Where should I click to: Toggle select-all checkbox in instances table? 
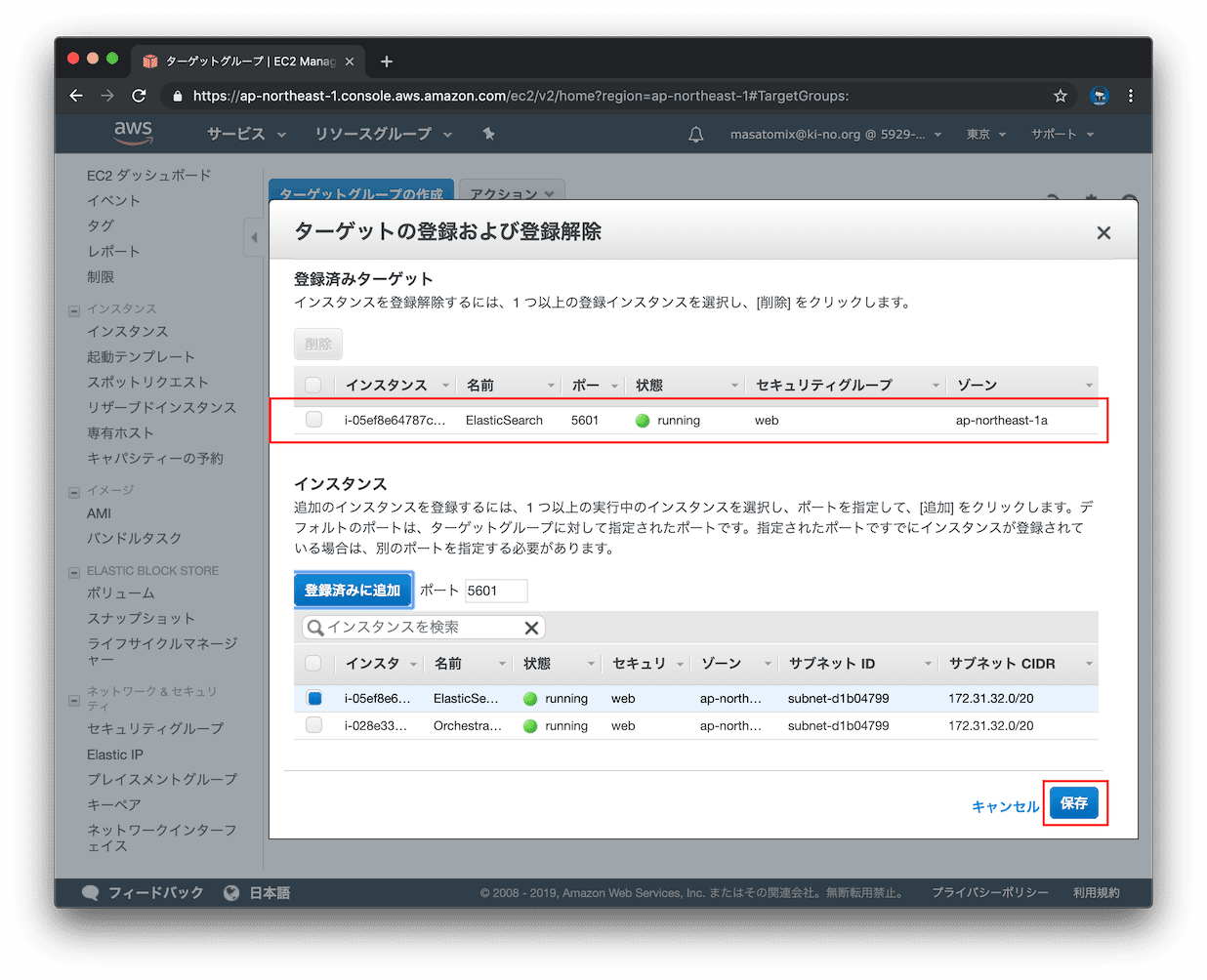click(313, 664)
